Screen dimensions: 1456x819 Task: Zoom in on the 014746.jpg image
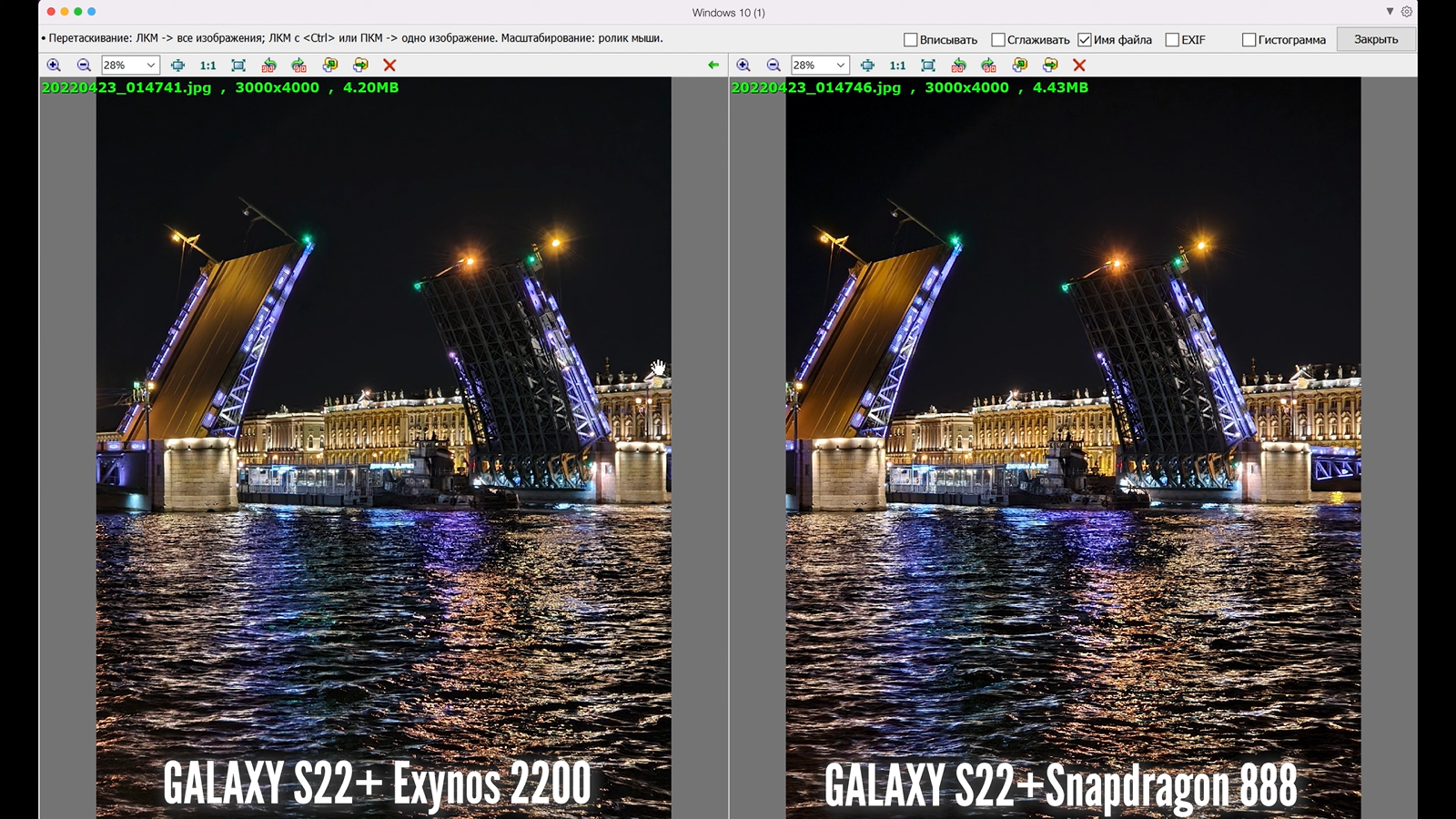tap(743, 66)
